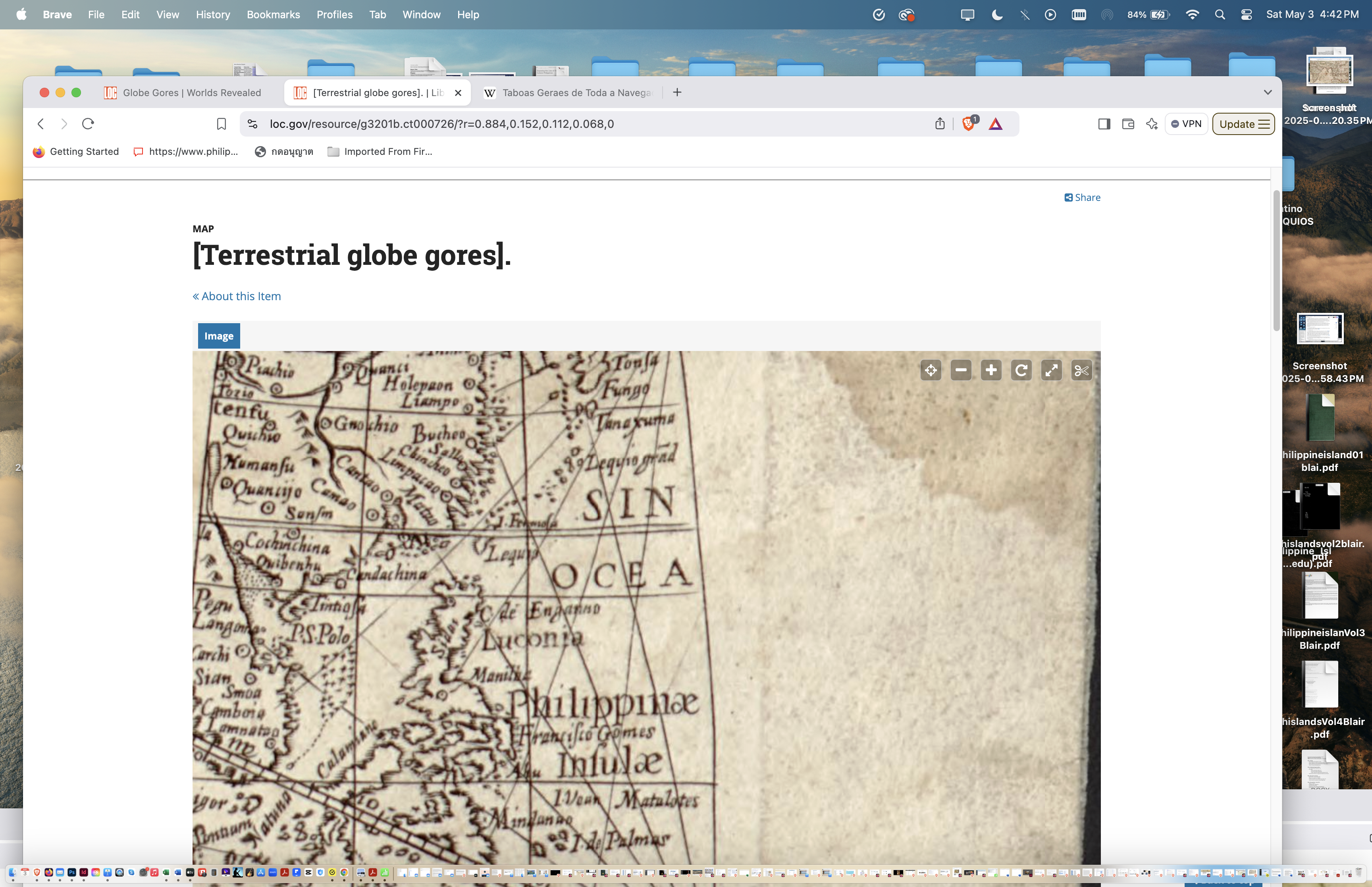Open the History menu
Image resolution: width=1372 pixels, height=887 pixels.
[212, 14]
